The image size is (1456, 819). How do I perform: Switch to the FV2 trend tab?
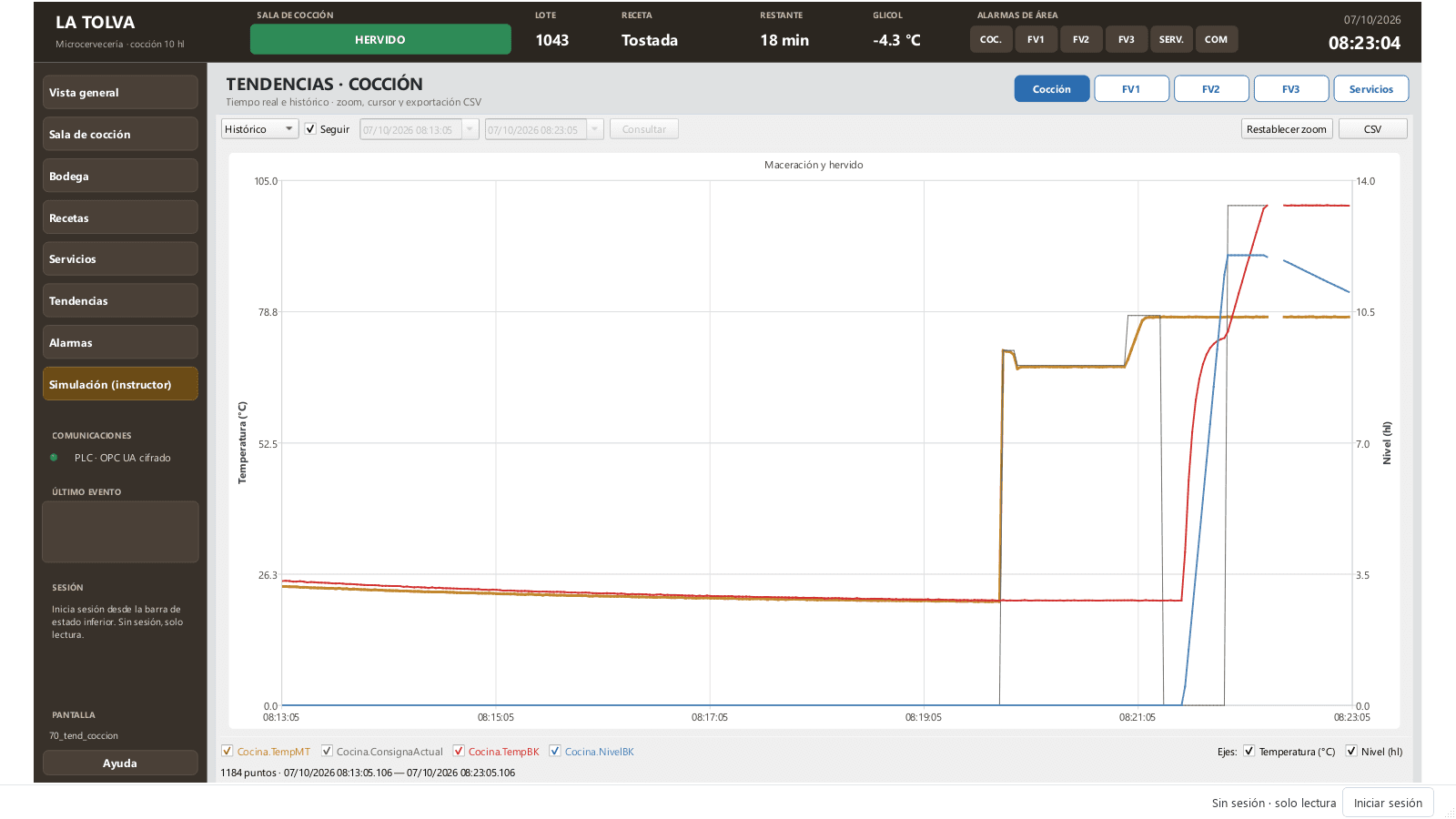point(1211,88)
